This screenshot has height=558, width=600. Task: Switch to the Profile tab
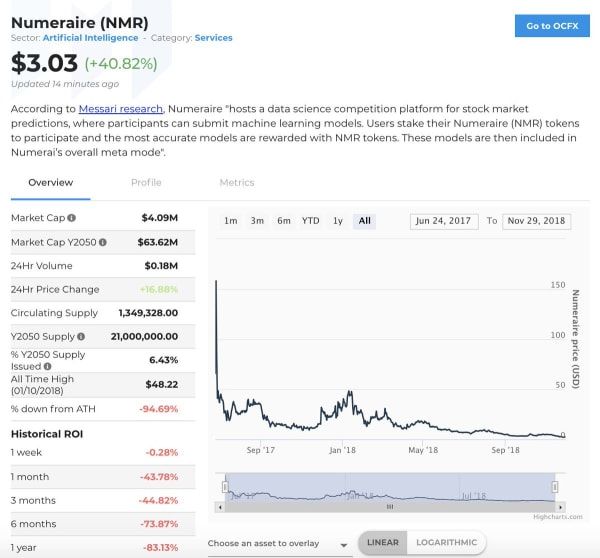click(146, 183)
